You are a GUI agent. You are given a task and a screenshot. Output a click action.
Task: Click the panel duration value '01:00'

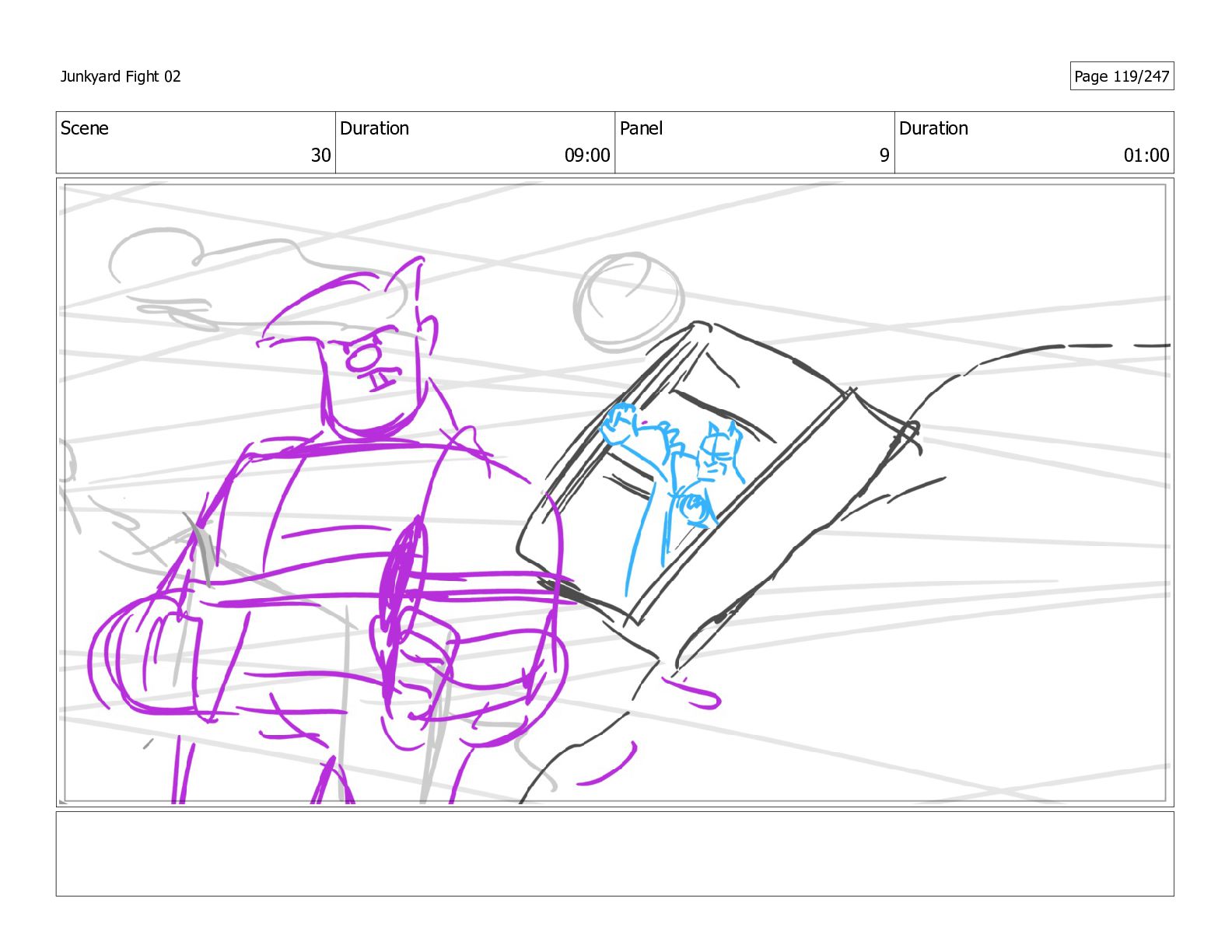point(1146,156)
